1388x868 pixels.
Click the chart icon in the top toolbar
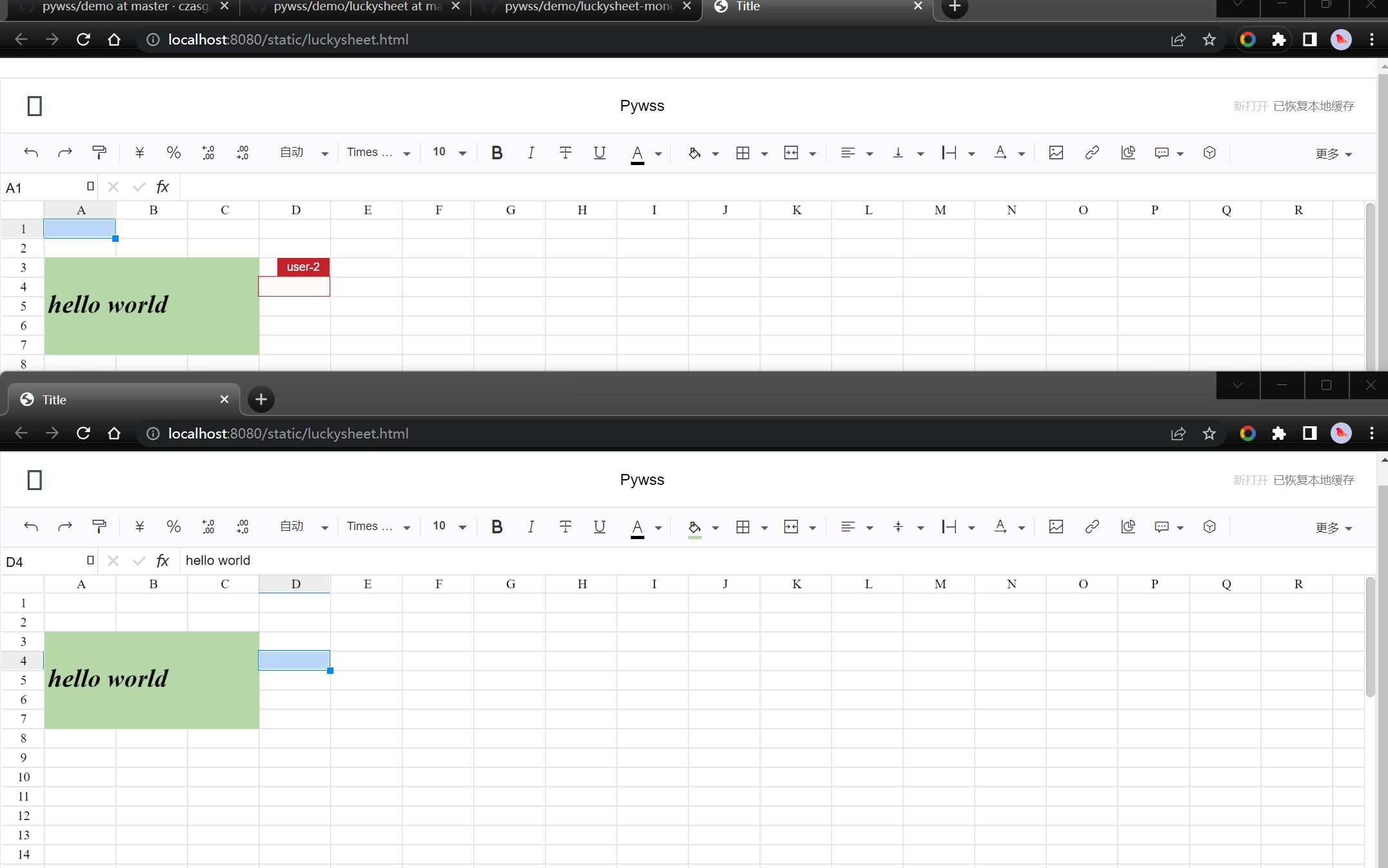[x=1127, y=153]
